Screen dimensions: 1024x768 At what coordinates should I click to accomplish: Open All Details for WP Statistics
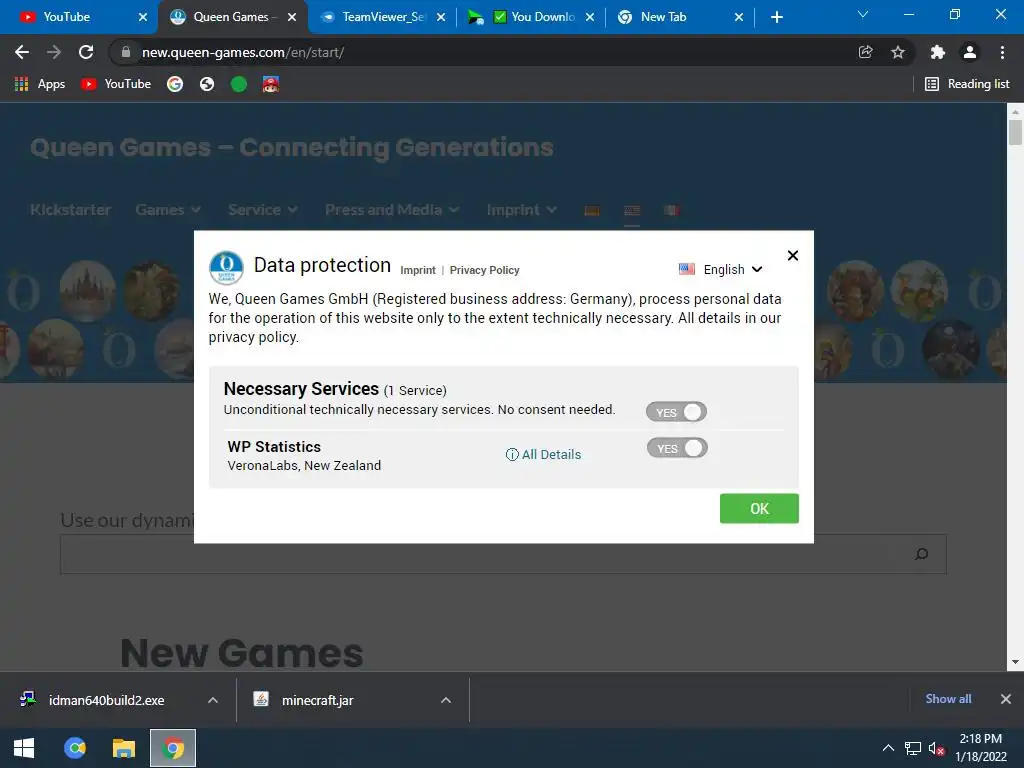[543, 455]
